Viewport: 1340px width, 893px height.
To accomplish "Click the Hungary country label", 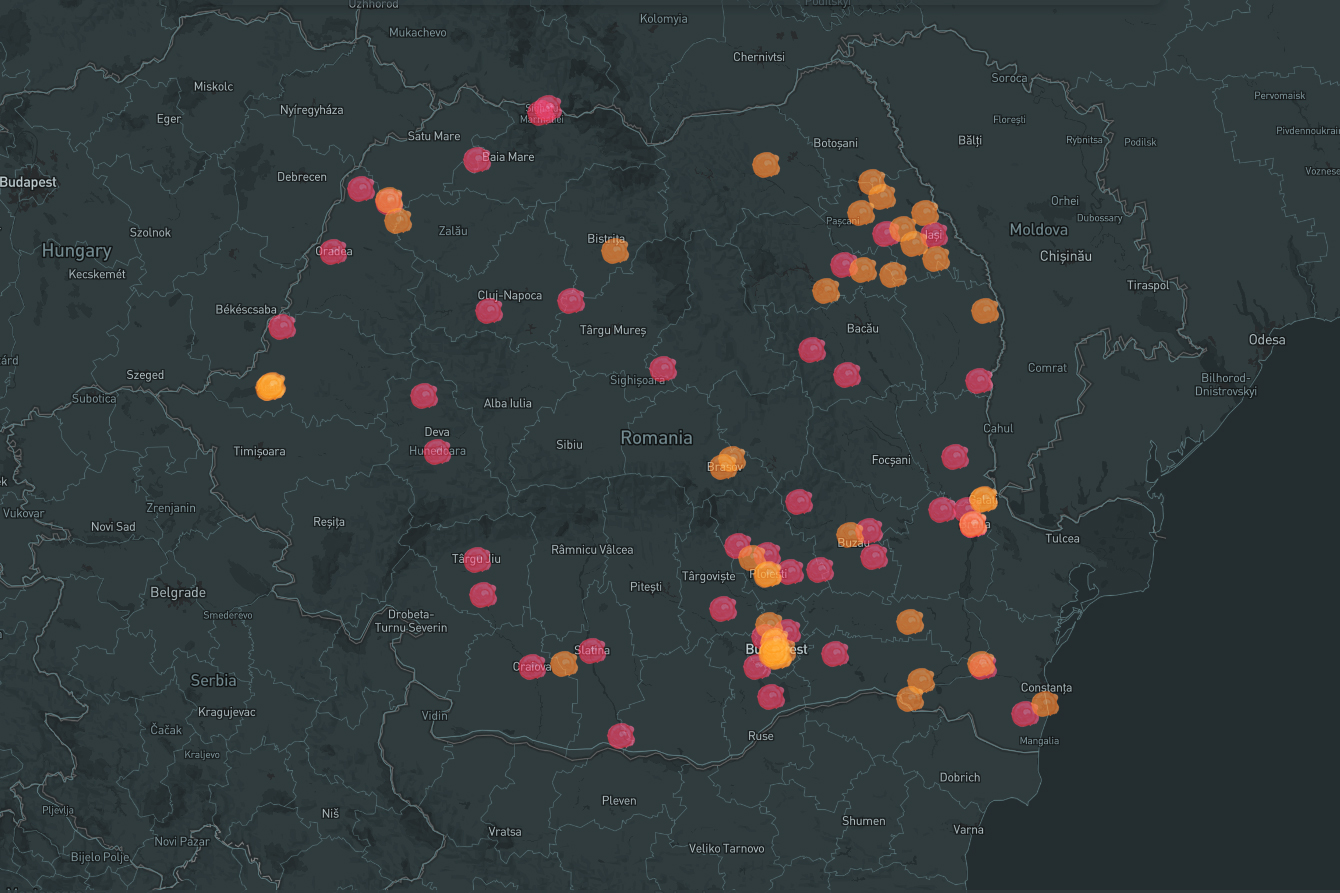I will (x=76, y=251).
